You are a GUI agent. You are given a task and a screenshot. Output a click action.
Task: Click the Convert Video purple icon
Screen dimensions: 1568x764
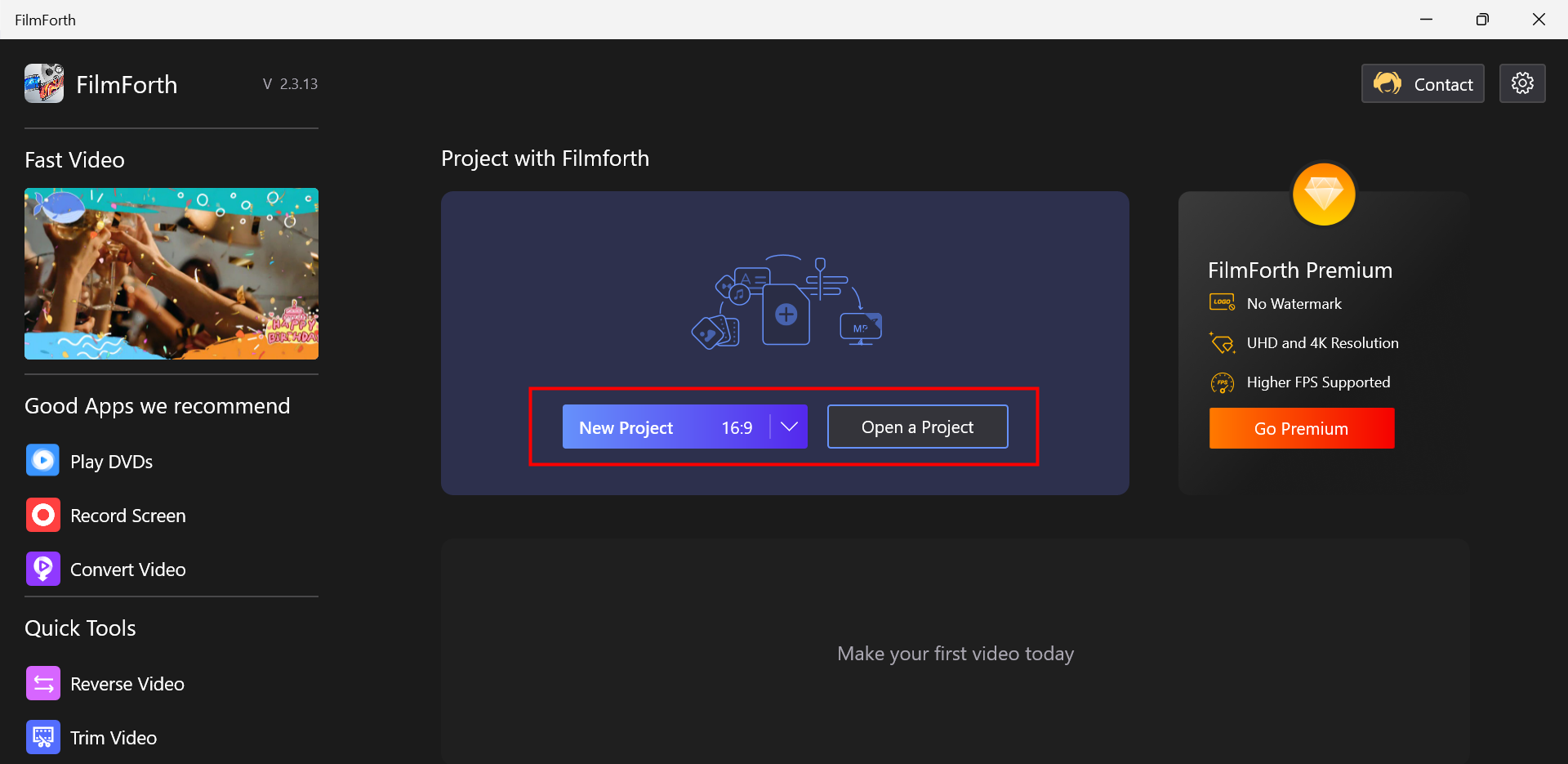click(x=42, y=569)
